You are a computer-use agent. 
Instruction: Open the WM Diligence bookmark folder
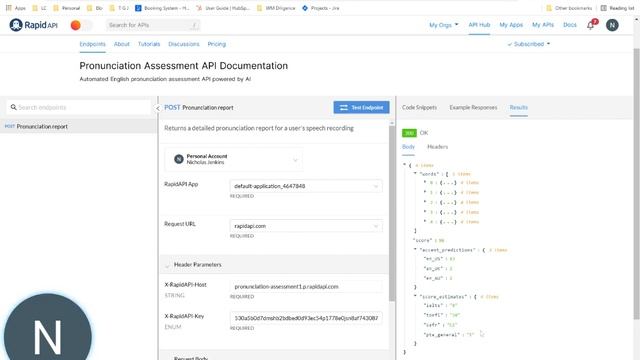(276, 8)
